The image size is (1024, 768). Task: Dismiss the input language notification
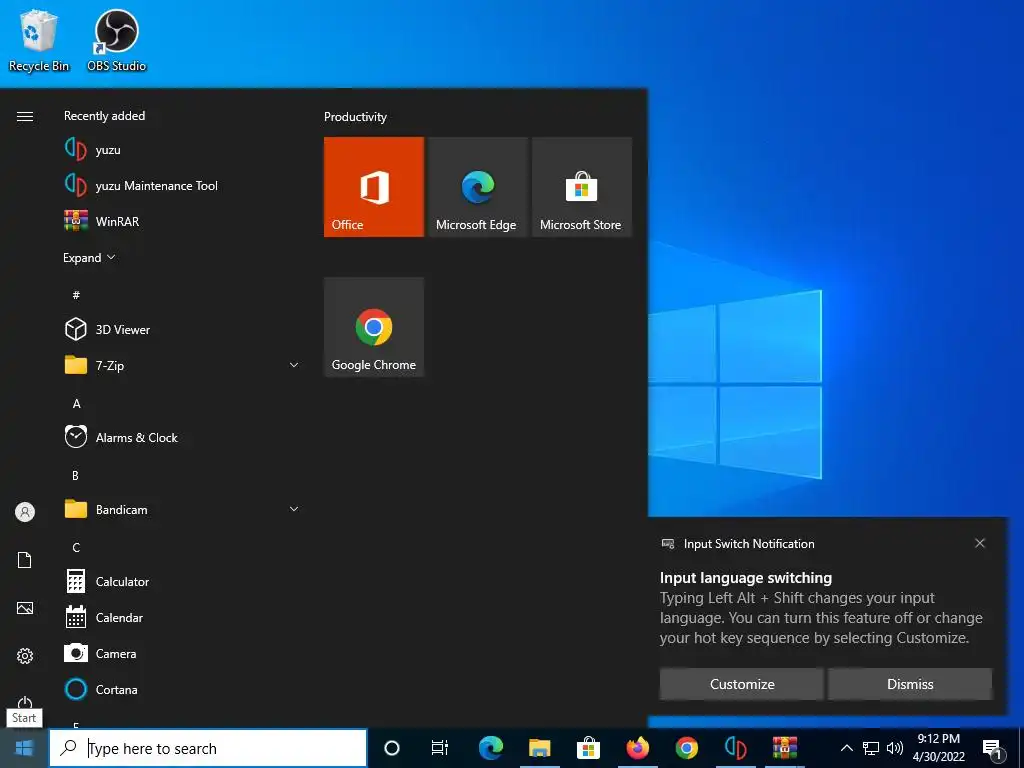[910, 684]
